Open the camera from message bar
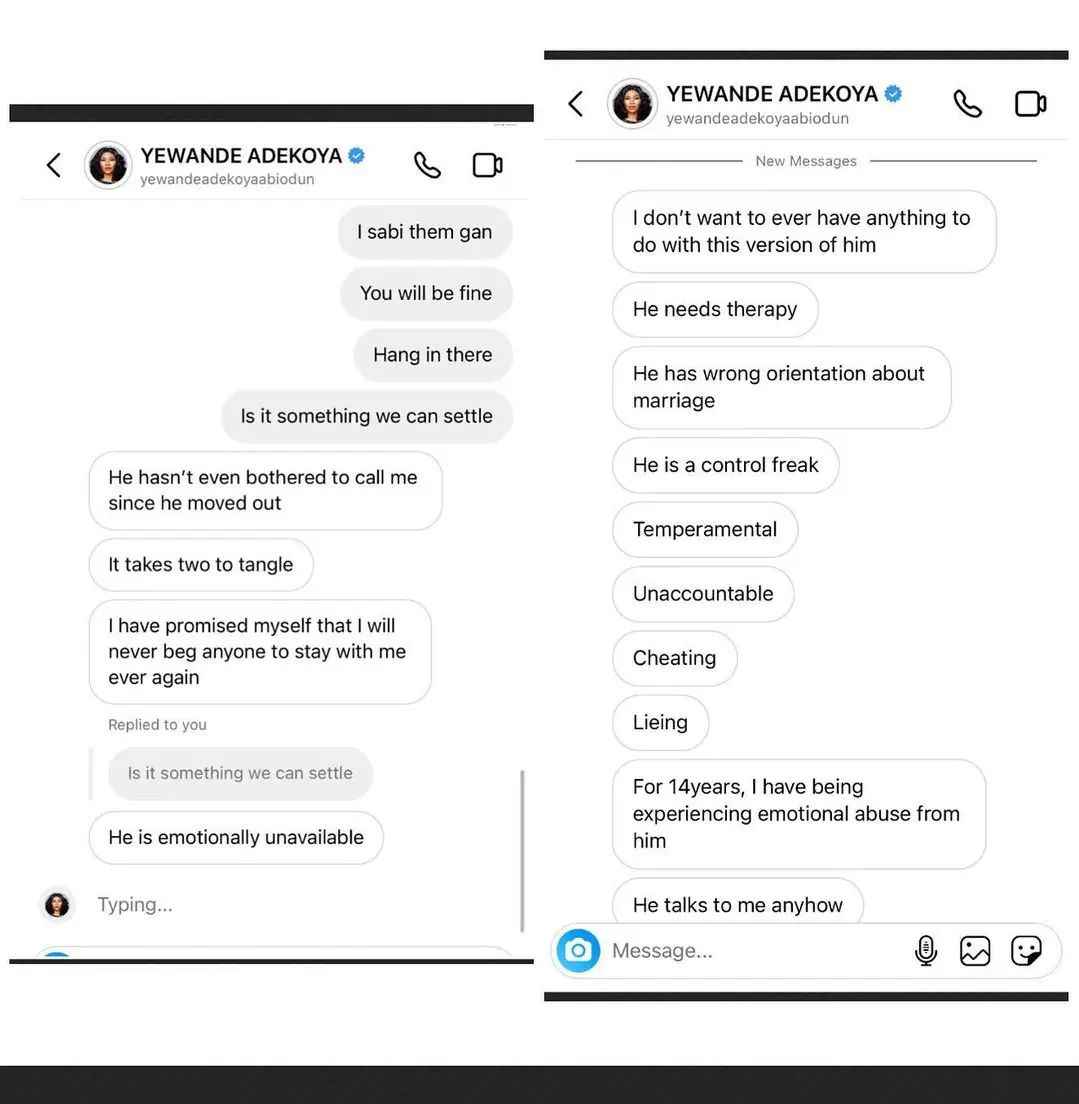Screen dimensions: 1079x1104 [578, 951]
